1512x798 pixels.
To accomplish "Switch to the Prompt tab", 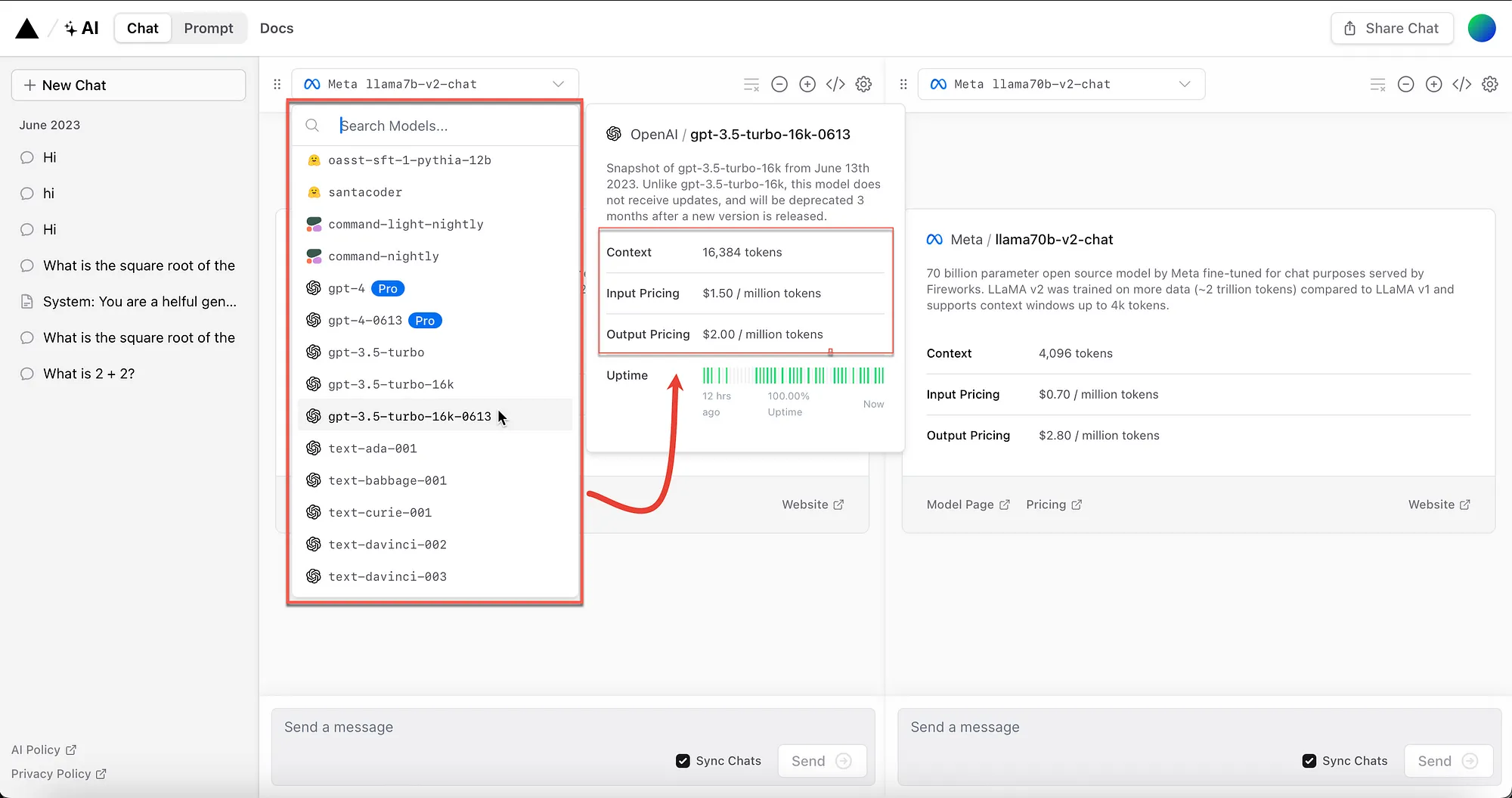I will tap(209, 28).
